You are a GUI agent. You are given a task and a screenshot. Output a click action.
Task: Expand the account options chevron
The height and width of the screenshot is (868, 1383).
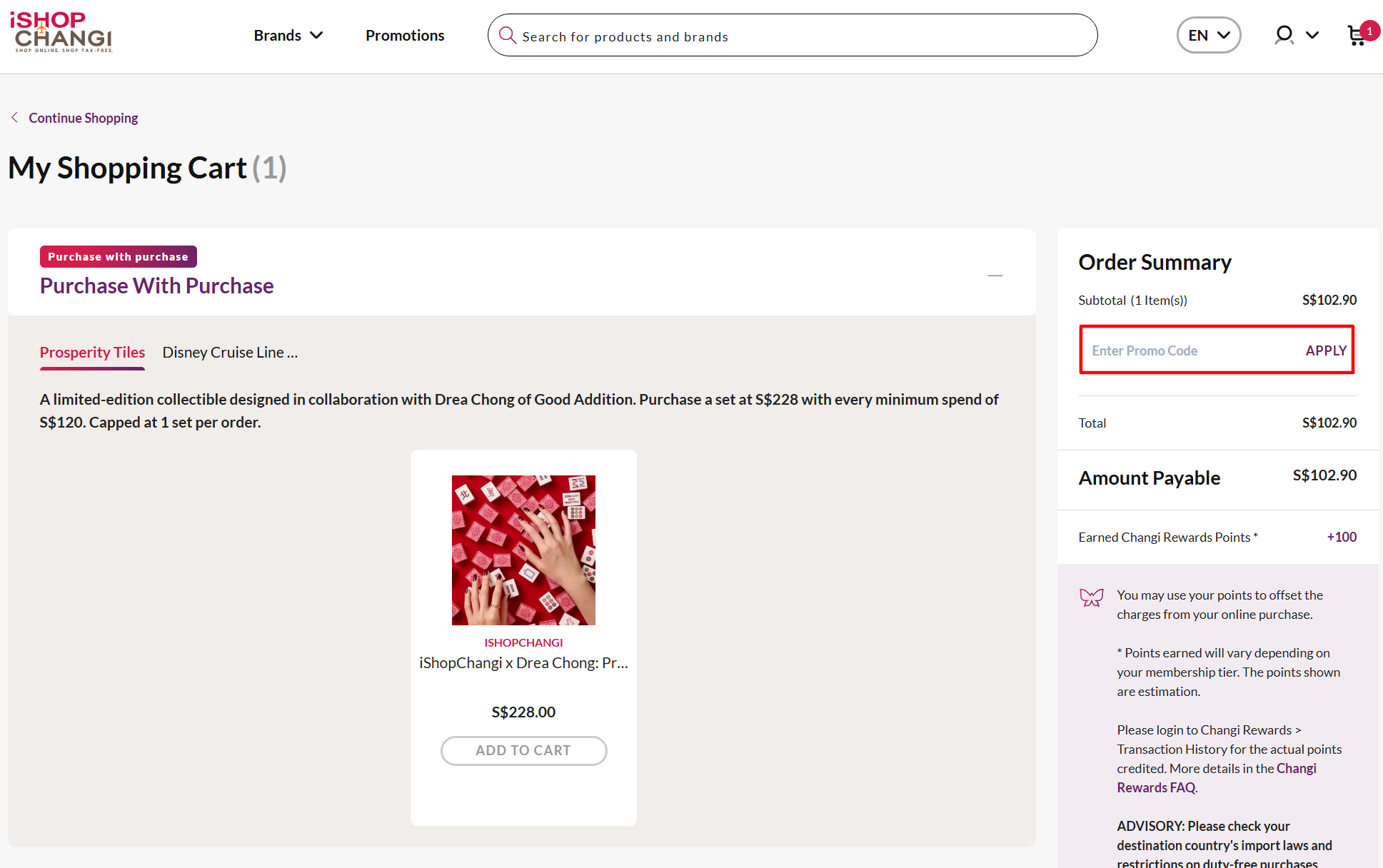pos(1314,35)
